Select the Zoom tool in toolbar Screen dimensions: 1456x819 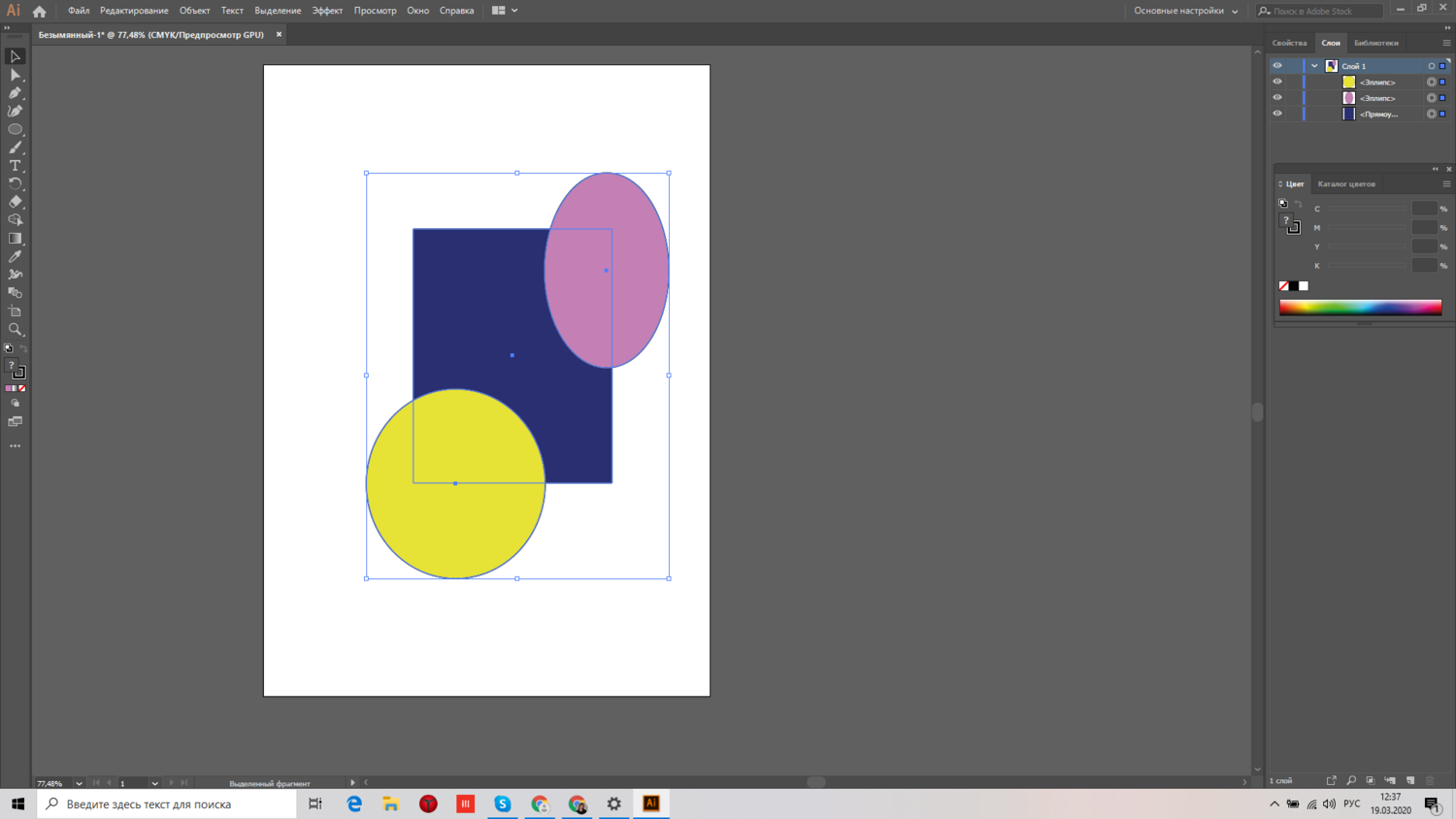(x=15, y=330)
